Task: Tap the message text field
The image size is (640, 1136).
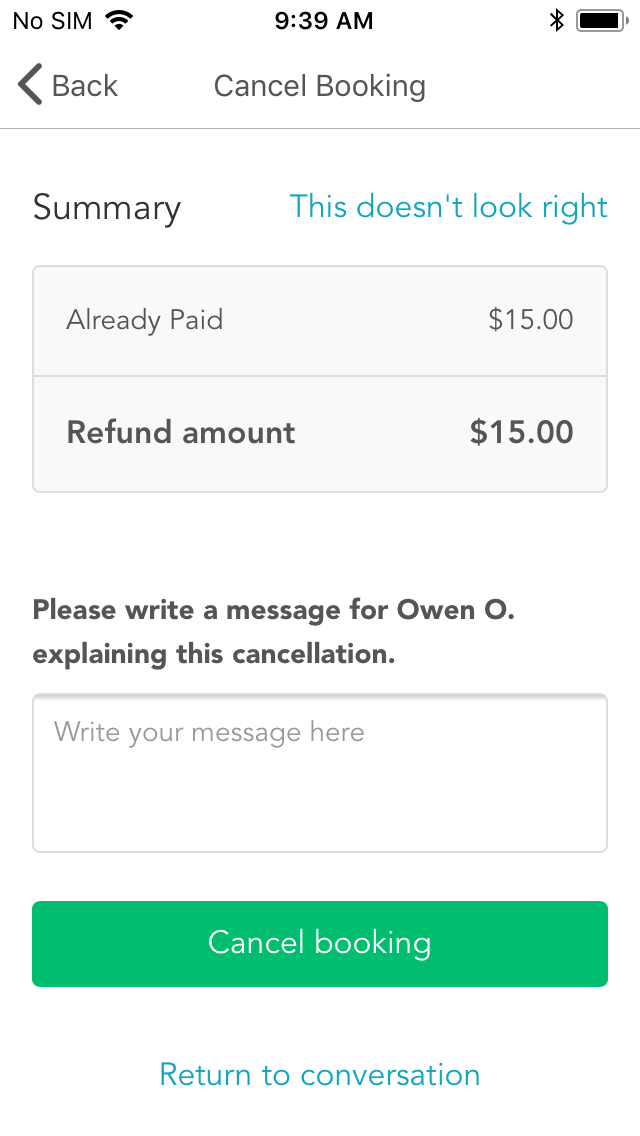Action: (319, 772)
